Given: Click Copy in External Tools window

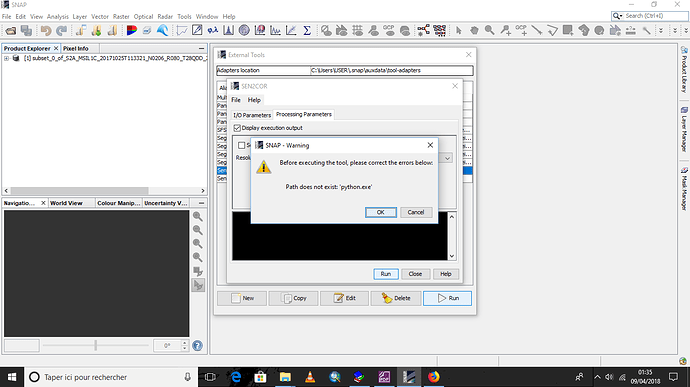Looking at the screenshot, I should pyautogui.click(x=294, y=298).
